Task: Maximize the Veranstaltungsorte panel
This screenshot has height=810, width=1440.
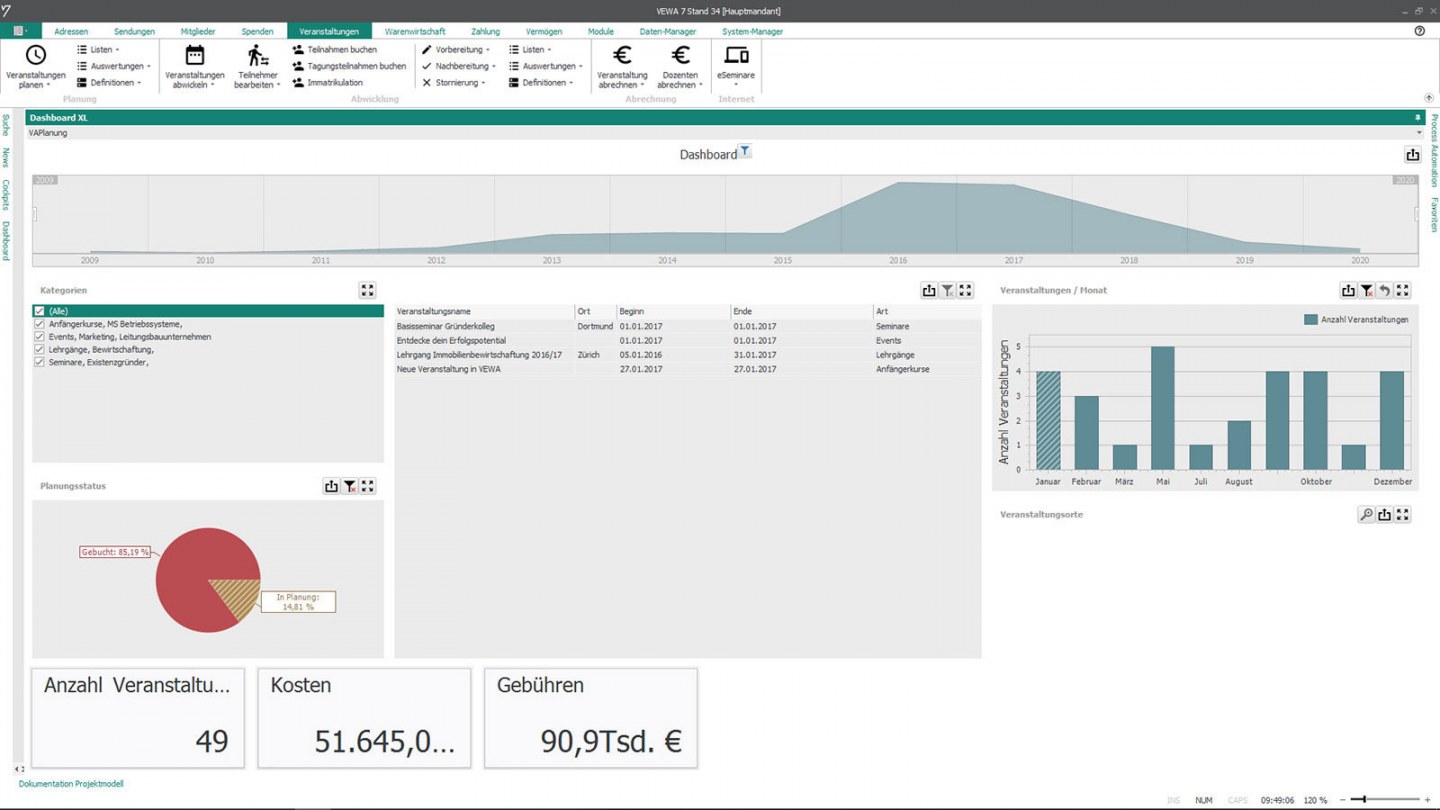Action: coord(1402,514)
